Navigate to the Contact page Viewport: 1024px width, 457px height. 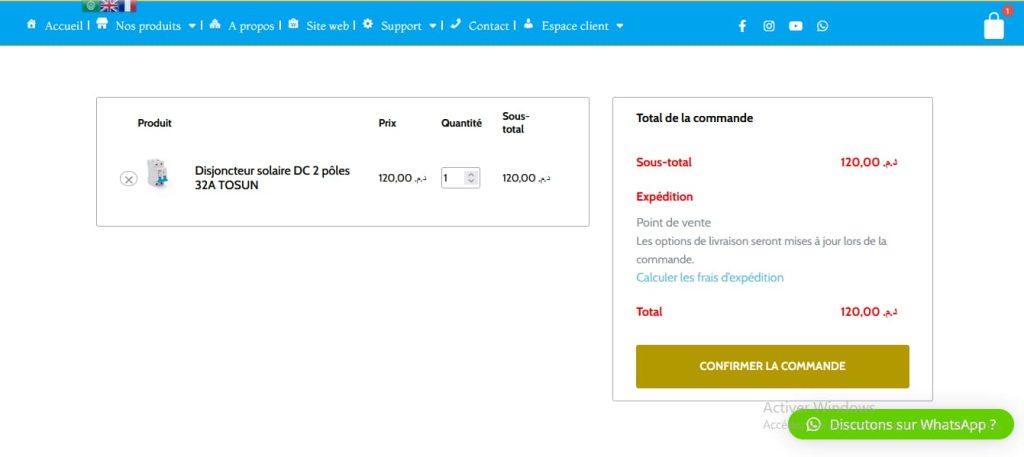click(x=488, y=26)
